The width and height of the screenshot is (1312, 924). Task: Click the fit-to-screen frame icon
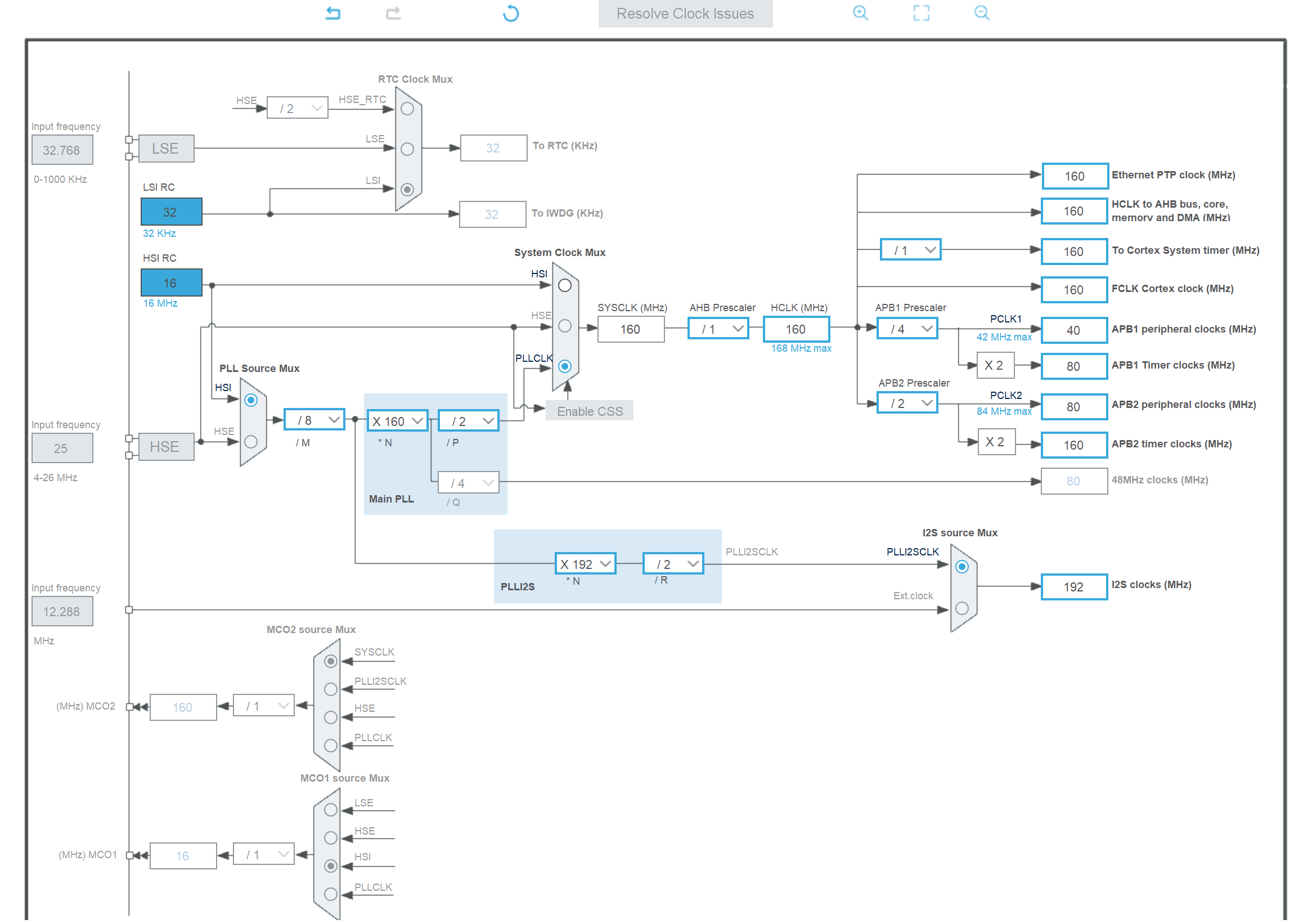921,12
